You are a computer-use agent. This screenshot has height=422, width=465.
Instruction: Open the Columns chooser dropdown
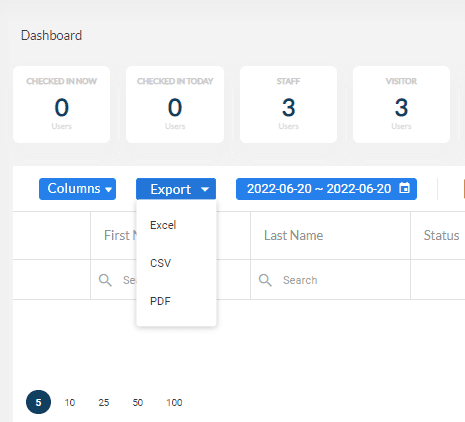77,189
